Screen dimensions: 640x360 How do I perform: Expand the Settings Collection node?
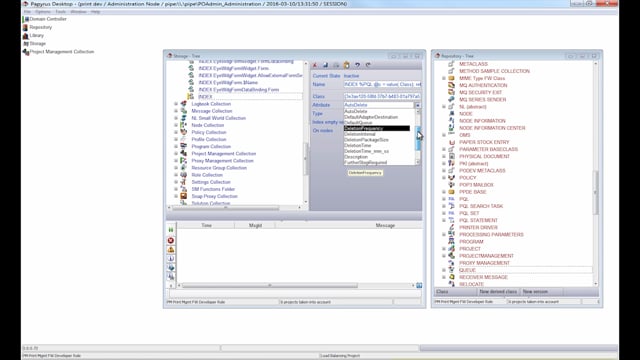click(x=176, y=182)
